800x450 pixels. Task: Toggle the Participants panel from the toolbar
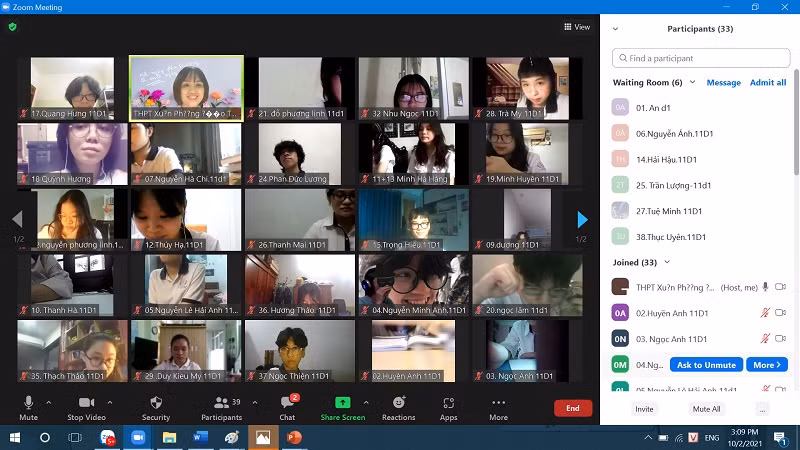tap(220, 402)
